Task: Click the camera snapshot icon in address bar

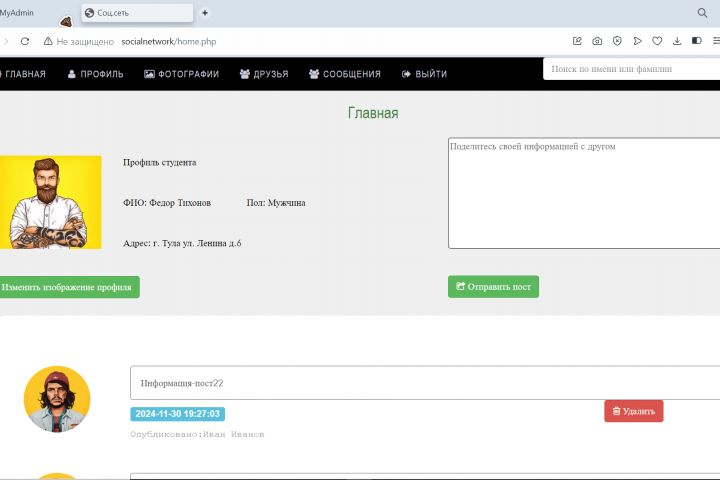Action: point(597,41)
